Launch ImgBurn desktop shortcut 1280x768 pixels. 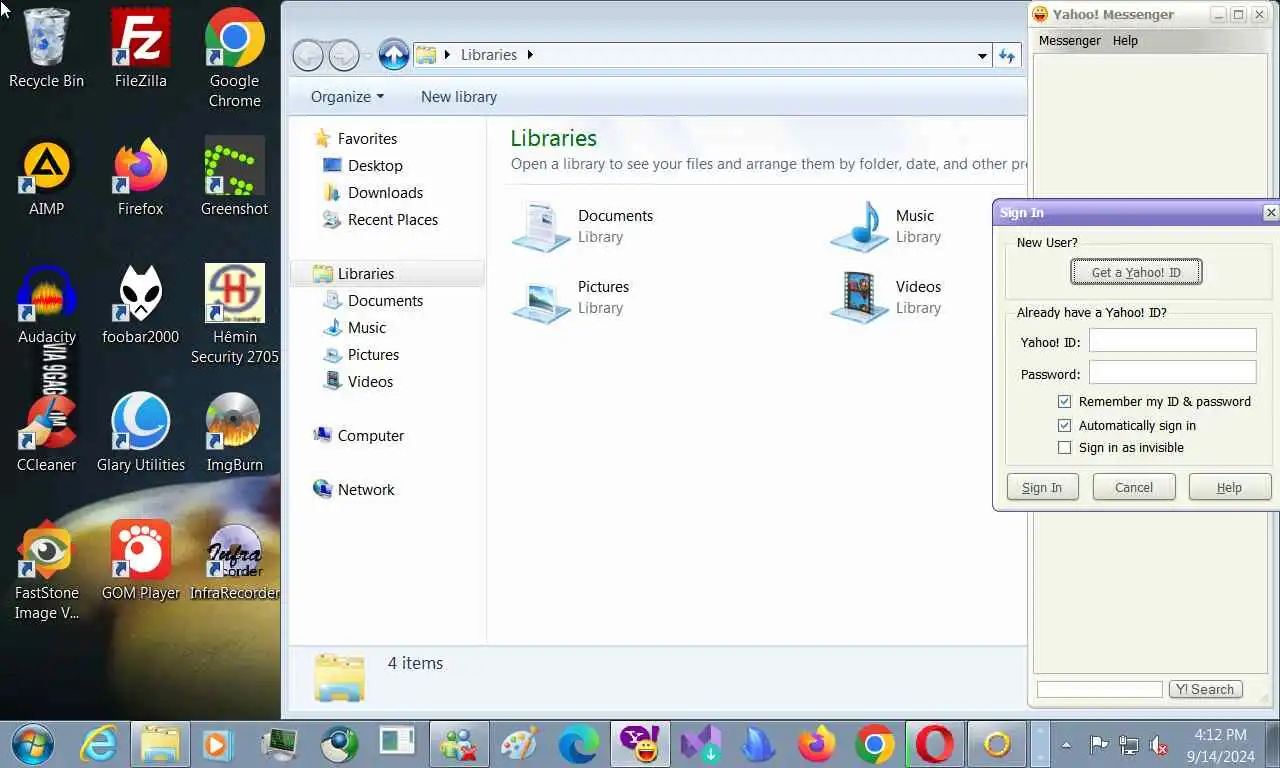[234, 433]
